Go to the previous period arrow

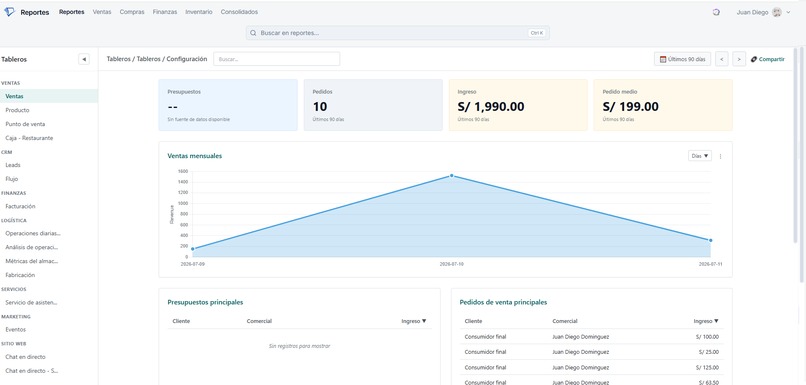[722, 59]
